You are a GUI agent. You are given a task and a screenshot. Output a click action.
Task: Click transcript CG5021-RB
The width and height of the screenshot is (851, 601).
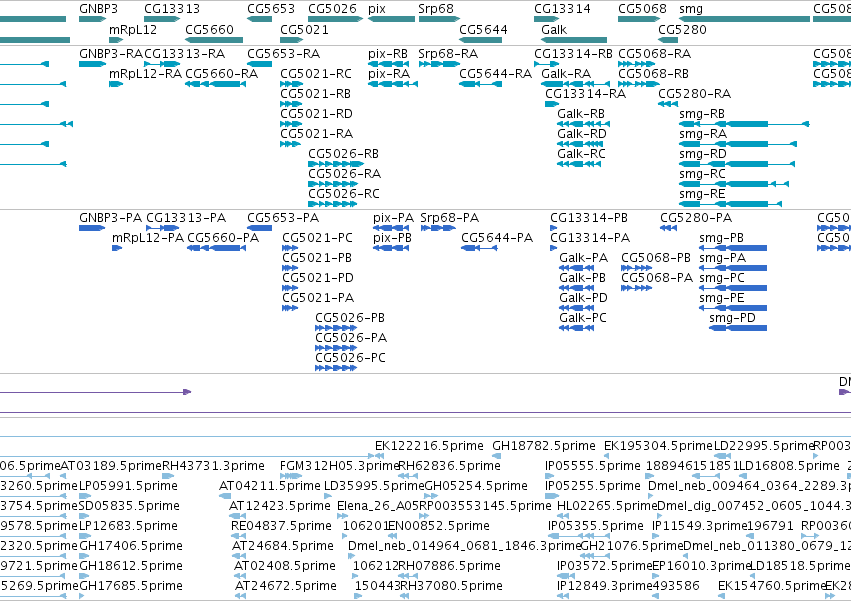[291, 104]
